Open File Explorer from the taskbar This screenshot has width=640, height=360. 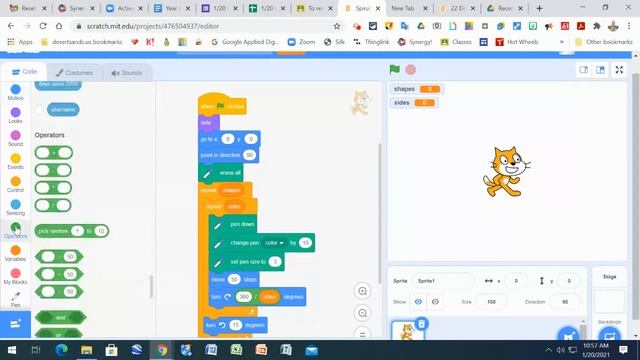point(87,350)
